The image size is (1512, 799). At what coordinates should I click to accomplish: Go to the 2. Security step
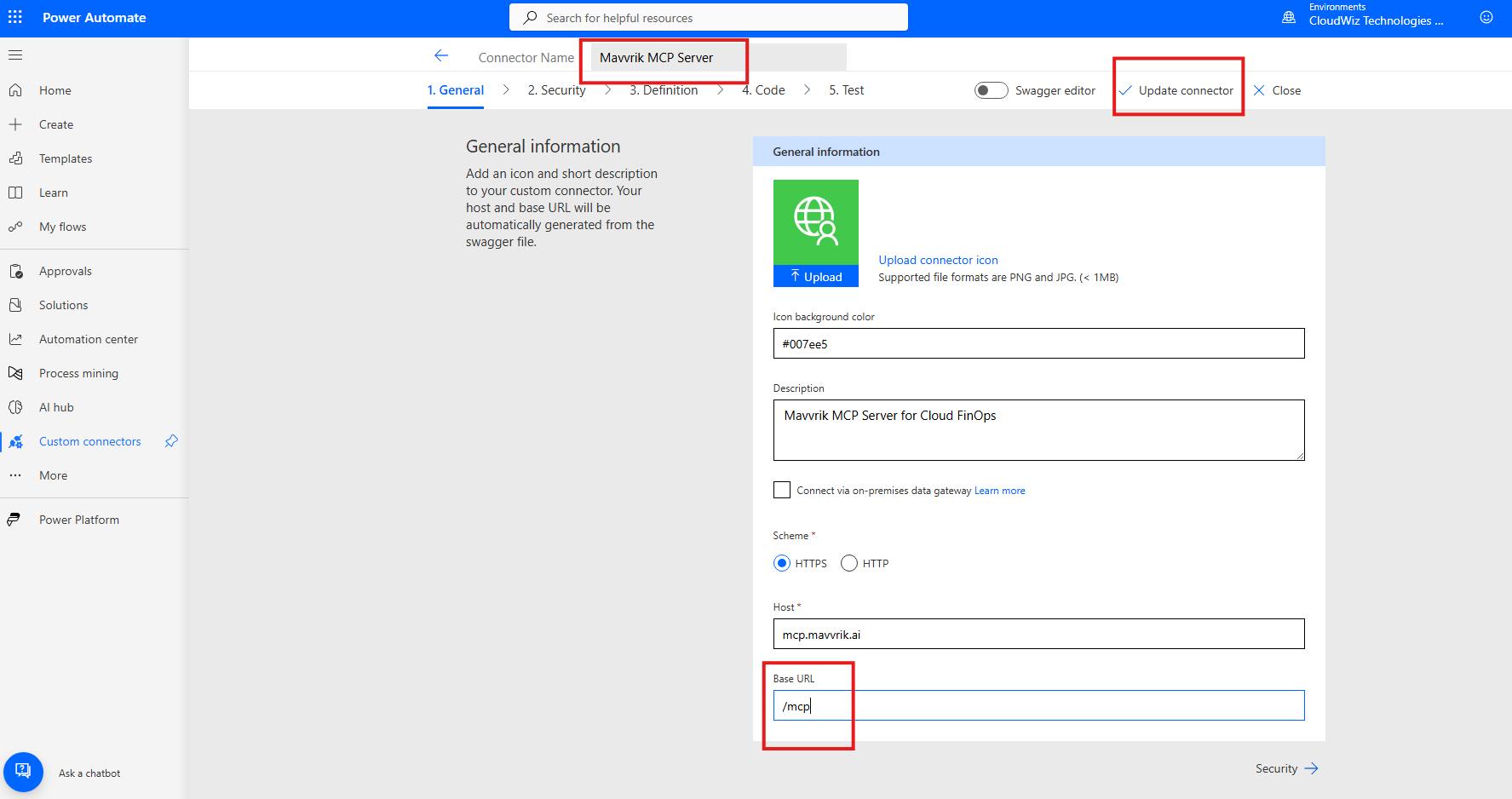tap(557, 90)
